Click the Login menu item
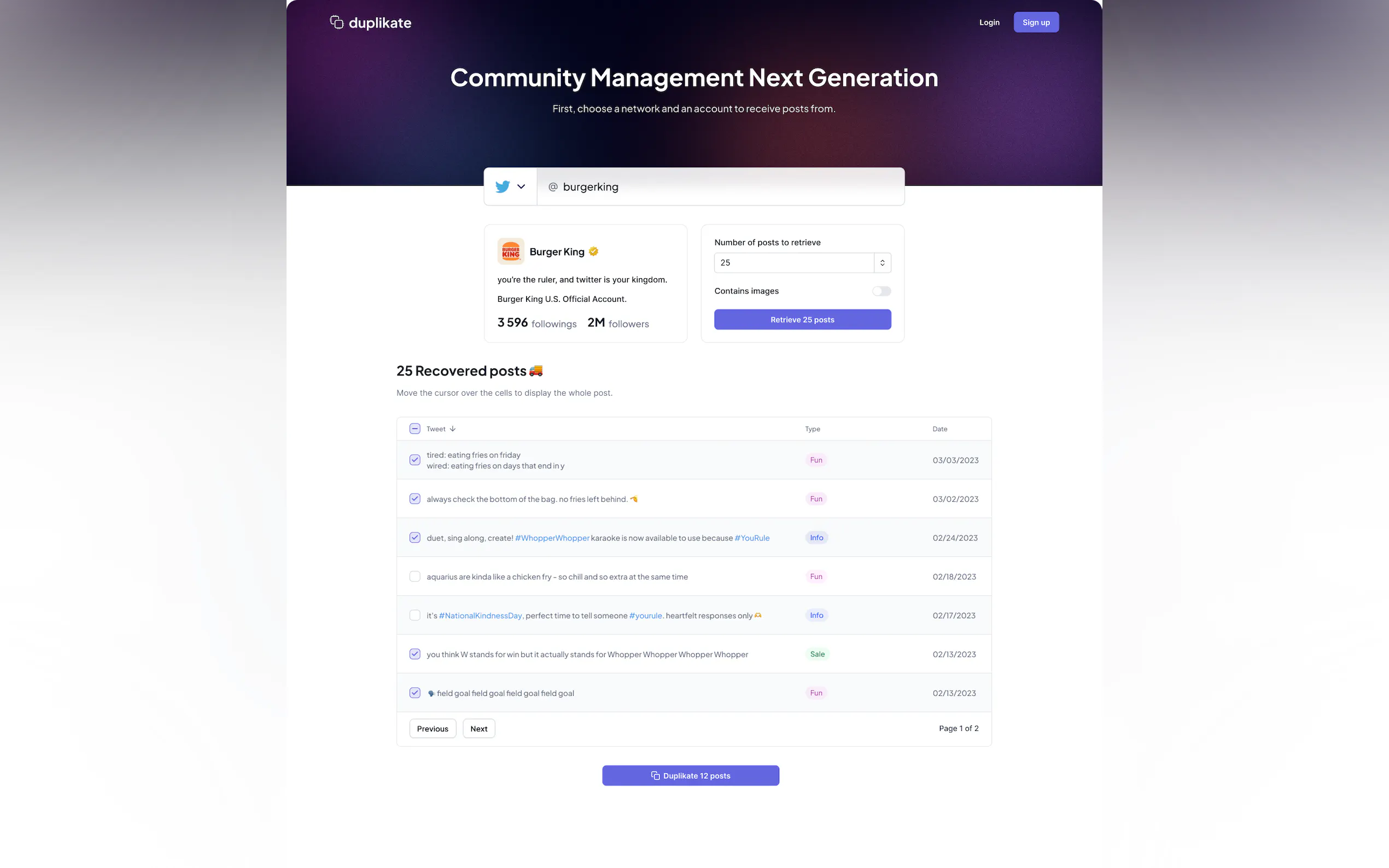 [989, 22]
